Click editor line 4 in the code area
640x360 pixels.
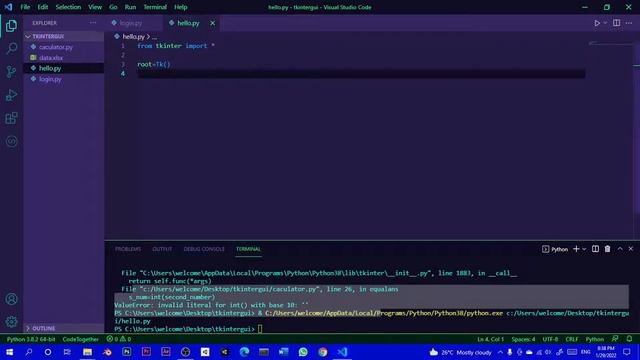(x=361, y=74)
